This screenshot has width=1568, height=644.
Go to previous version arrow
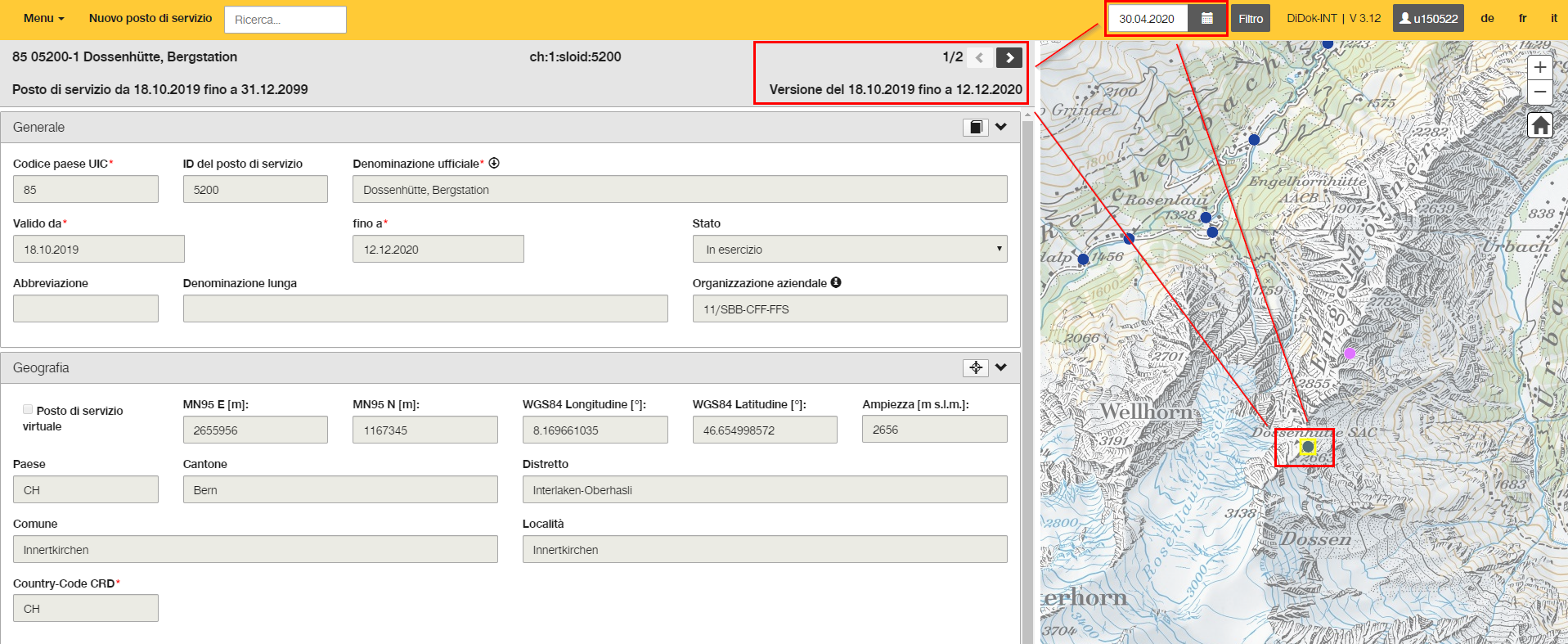coord(979,57)
